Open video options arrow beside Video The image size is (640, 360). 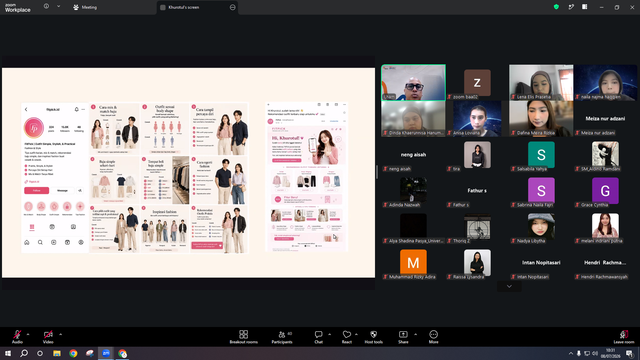(60, 334)
